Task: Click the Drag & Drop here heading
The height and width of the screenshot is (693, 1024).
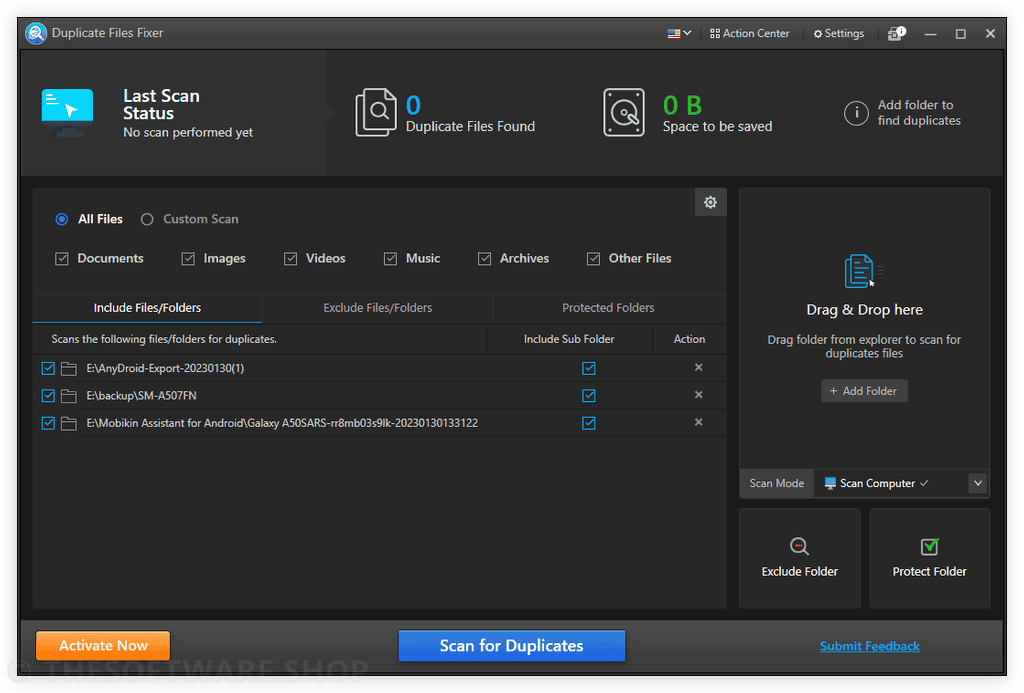Action: click(x=864, y=310)
